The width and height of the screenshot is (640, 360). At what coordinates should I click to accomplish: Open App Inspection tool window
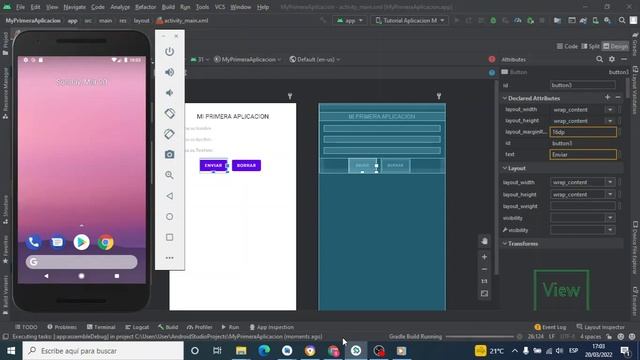tap(271, 327)
